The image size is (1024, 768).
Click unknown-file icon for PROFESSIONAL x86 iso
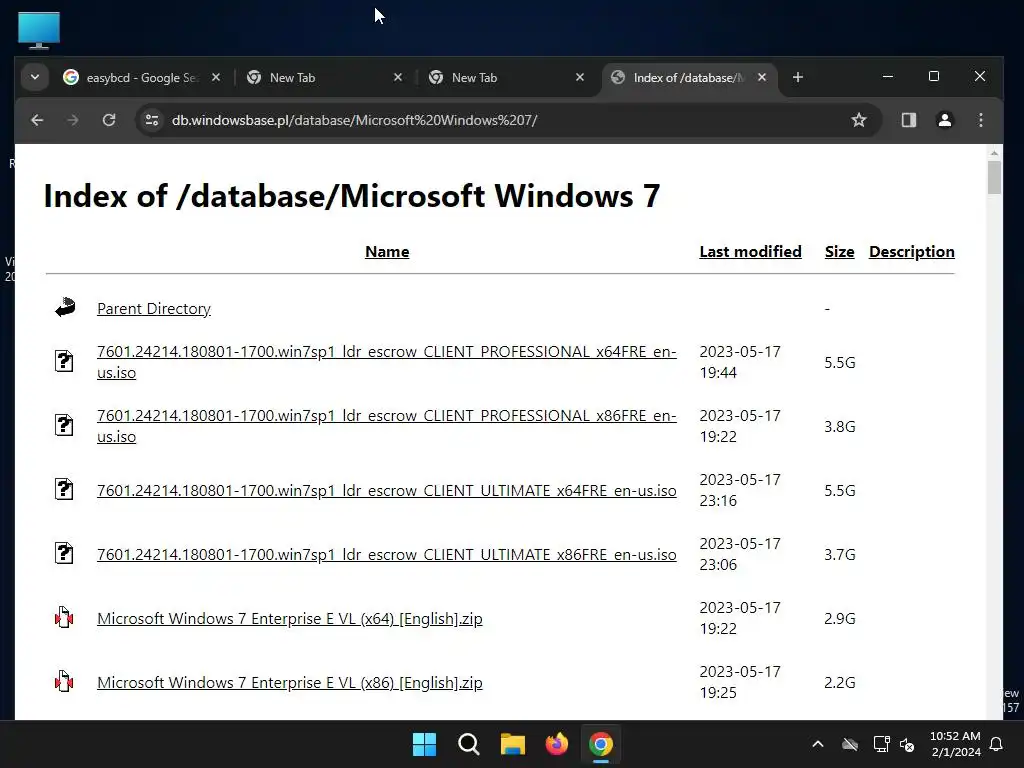tap(64, 424)
